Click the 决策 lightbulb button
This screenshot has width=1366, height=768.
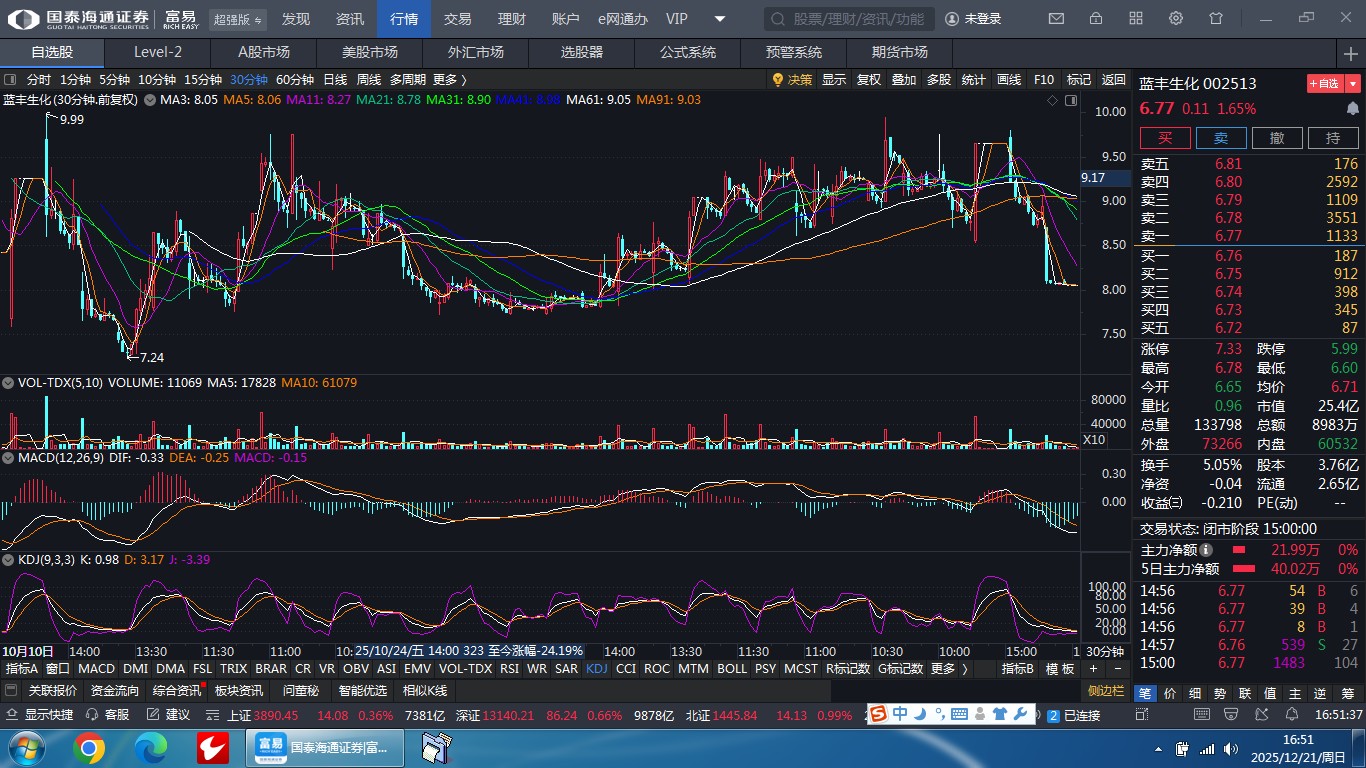pos(792,80)
